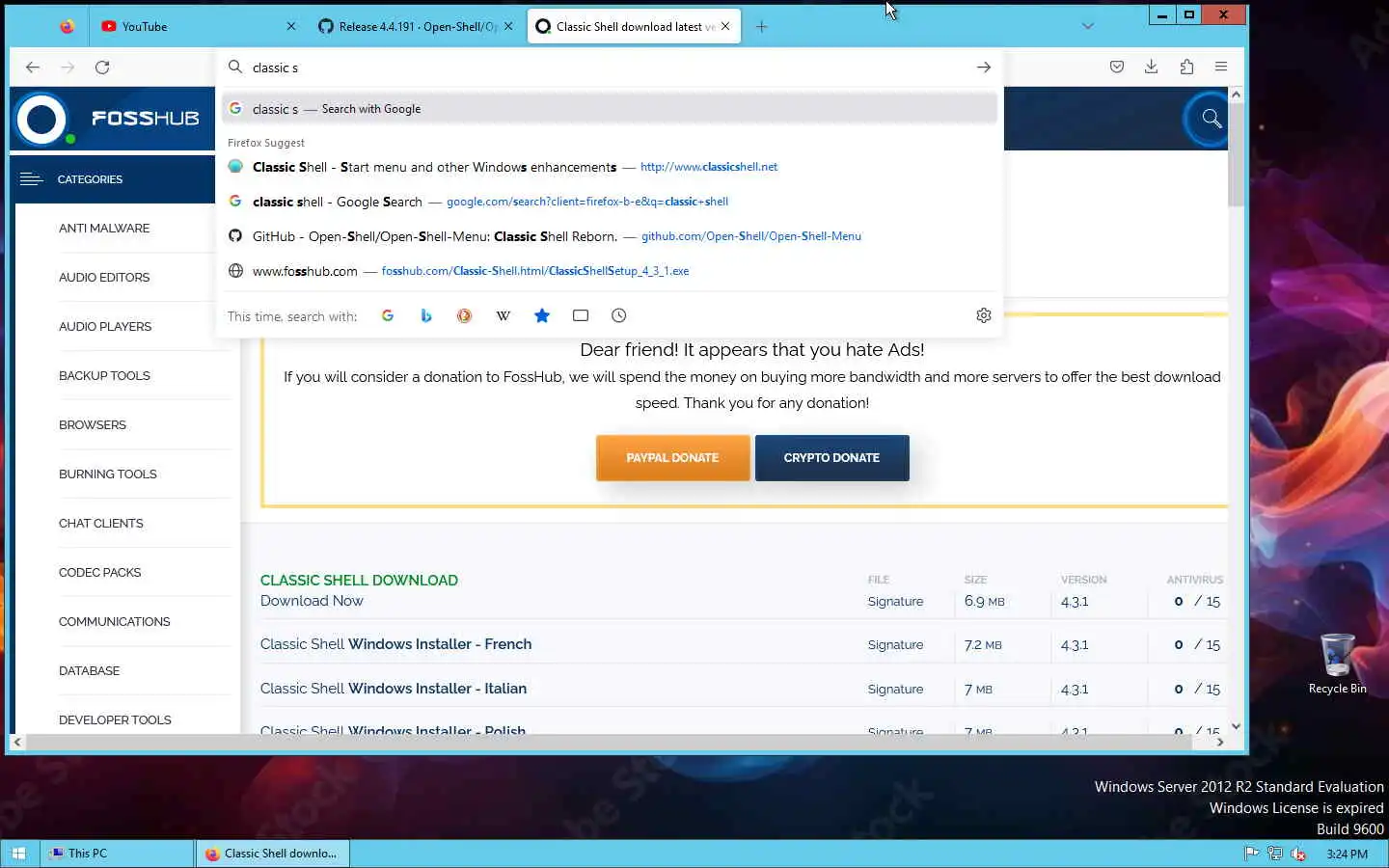Close the Open-Shell release tab
This screenshot has height=868, width=1389.
tap(508, 27)
